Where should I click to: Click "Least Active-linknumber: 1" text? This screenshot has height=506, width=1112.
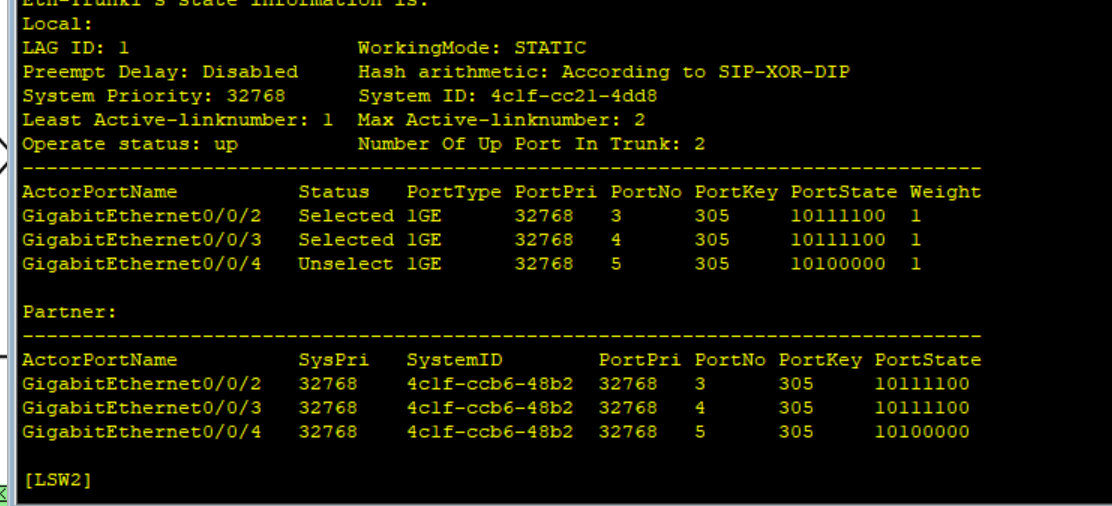pos(177,120)
